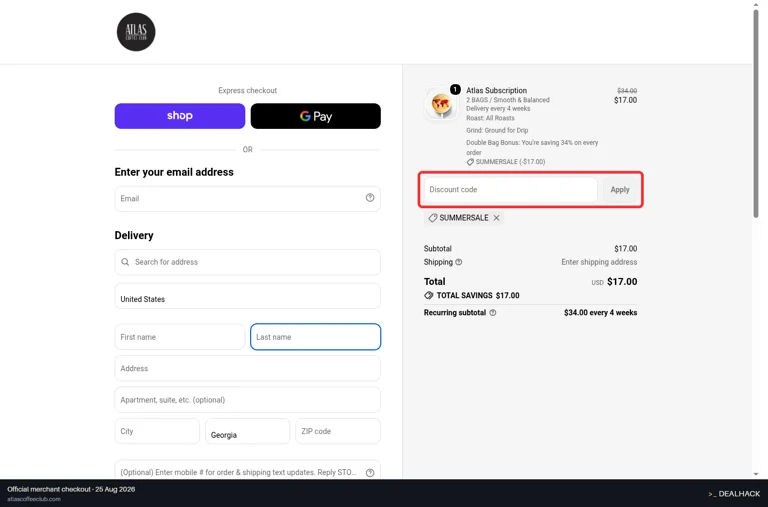
Task: Click the SUMMERSALE tag icon chip
Action: coord(432,218)
